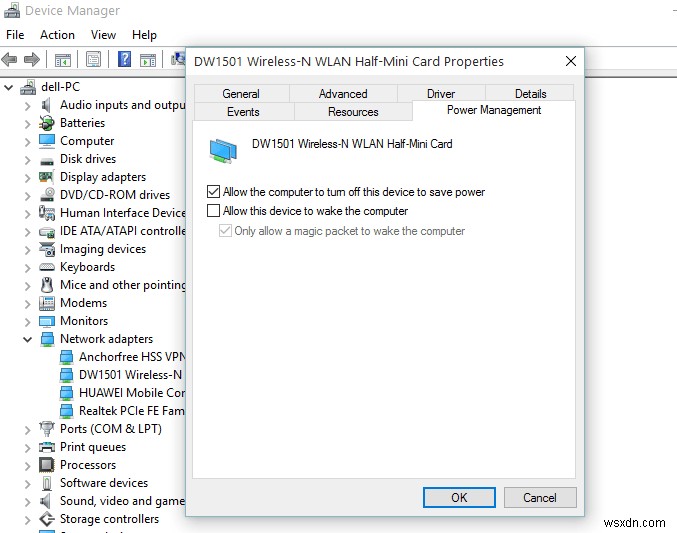Expand the Keyboards node
The height and width of the screenshot is (533, 677).
[x=28, y=267]
